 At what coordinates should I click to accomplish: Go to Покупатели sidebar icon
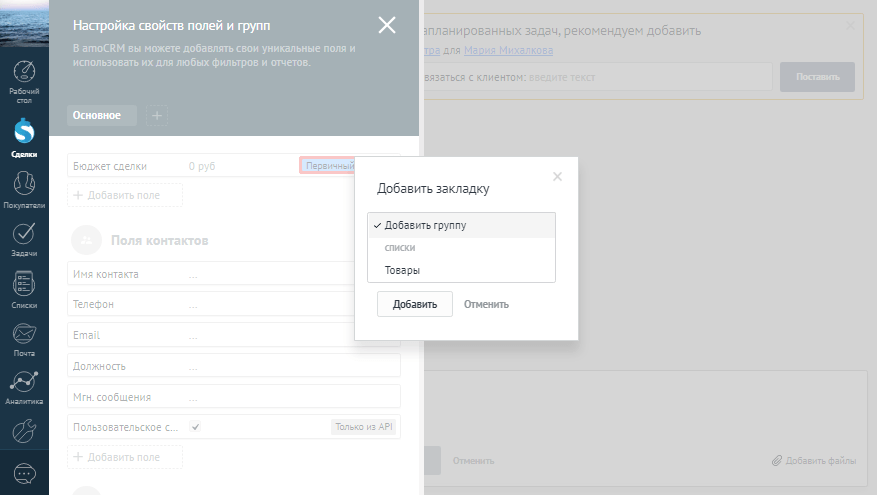tap(24, 188)
